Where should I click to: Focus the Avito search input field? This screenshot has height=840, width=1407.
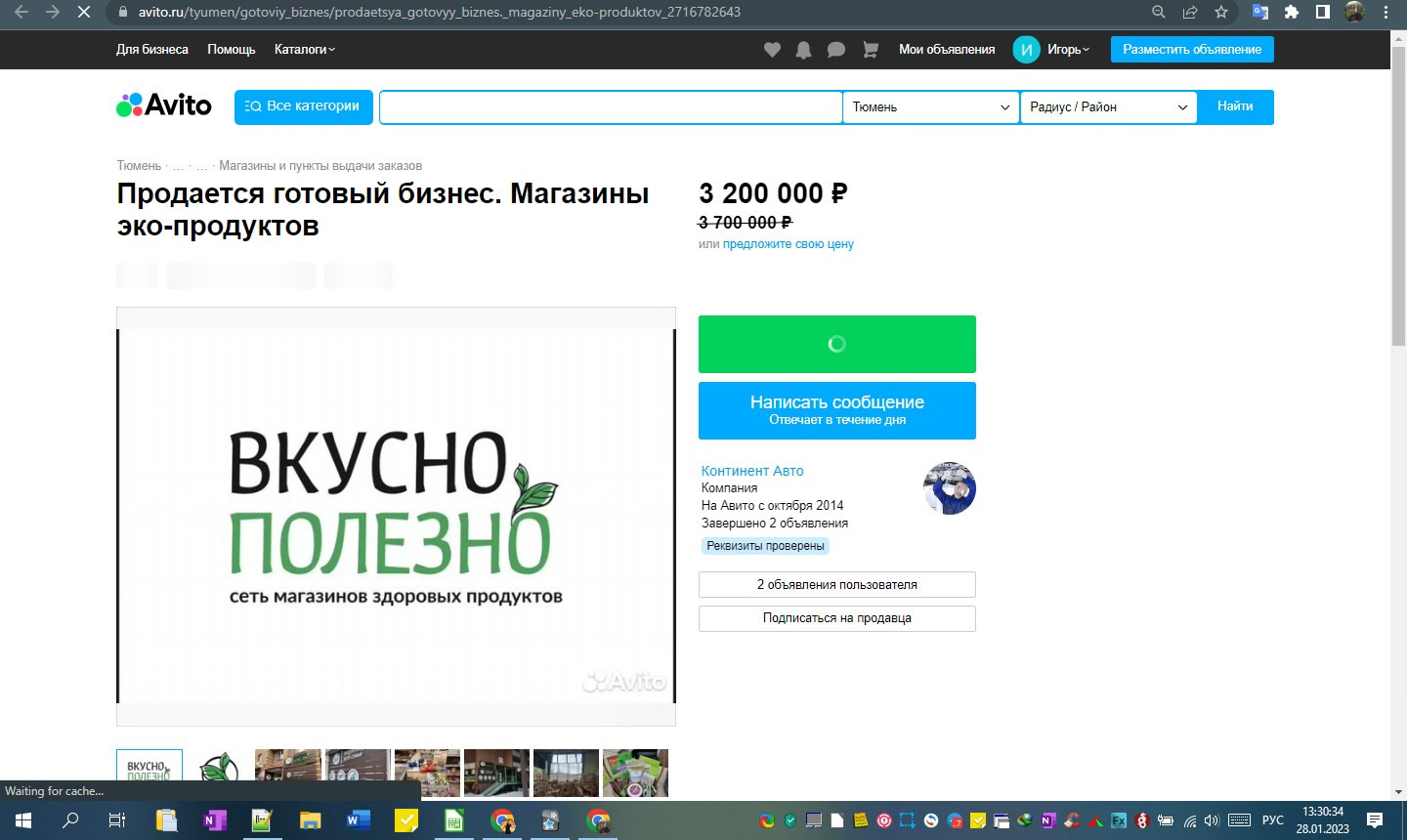(611, 107)
